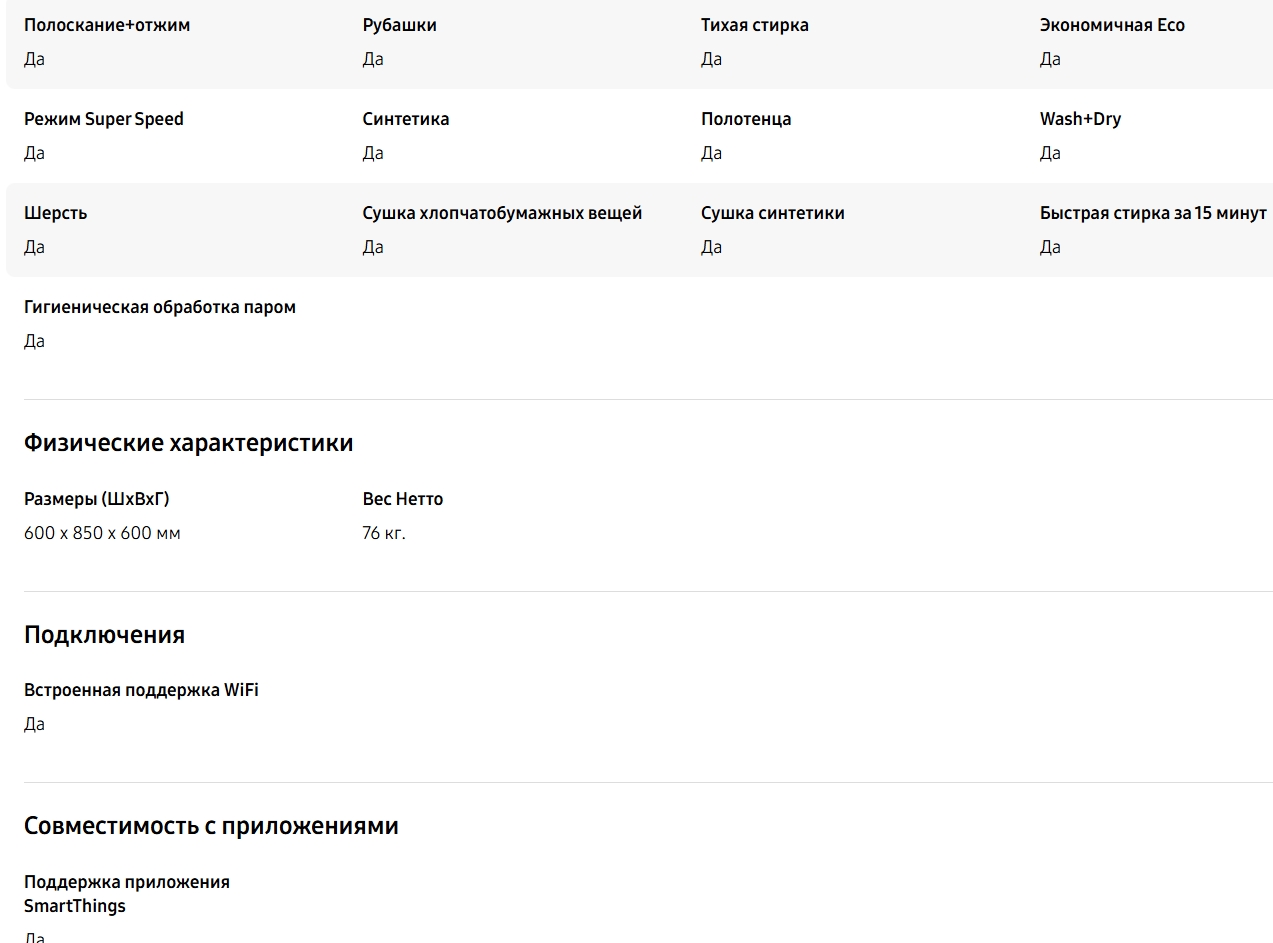This screenshot has width=1273, height=943.
Task: Select the Wash+Dry label
Action: [1080, 119]
